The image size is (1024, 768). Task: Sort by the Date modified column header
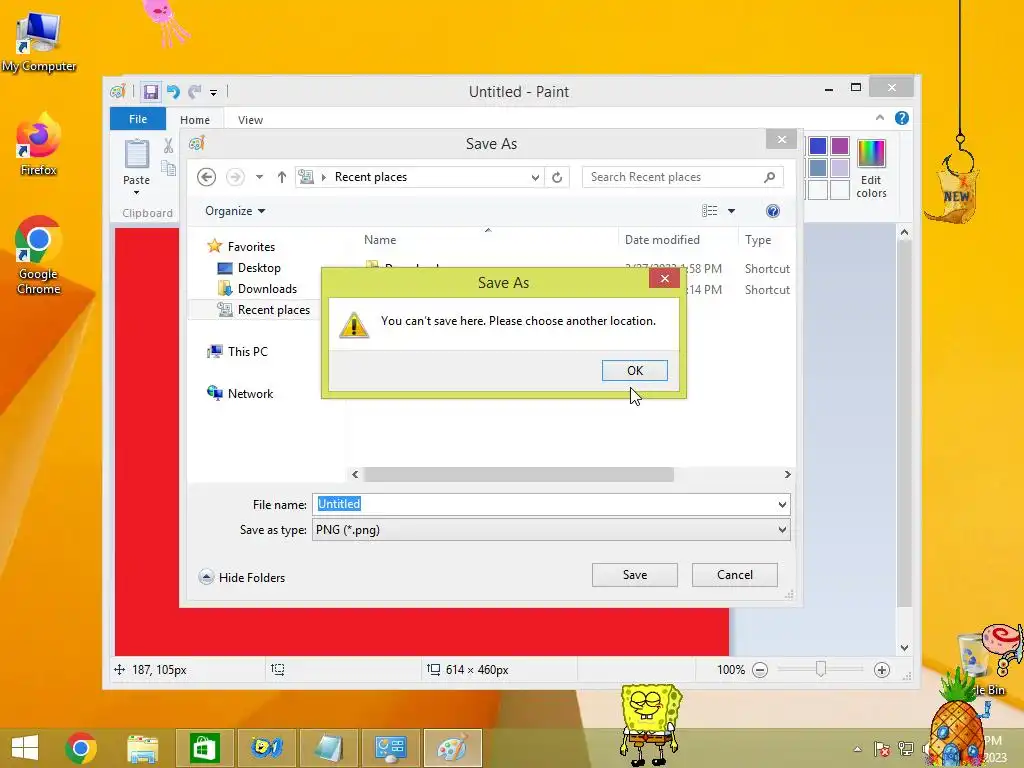tap(662, 240)
